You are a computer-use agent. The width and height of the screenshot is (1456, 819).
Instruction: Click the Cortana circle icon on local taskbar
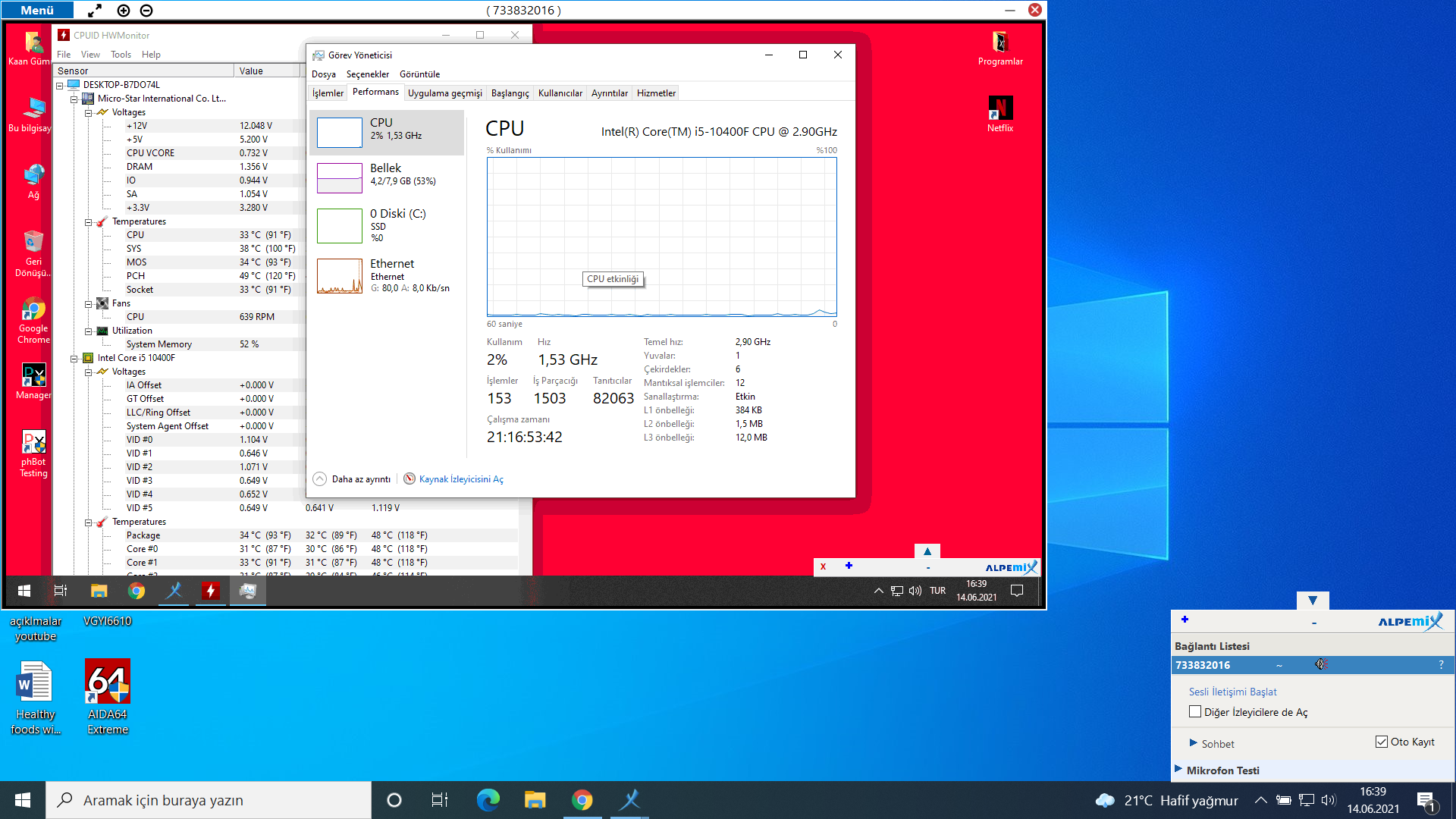(394, 800)
